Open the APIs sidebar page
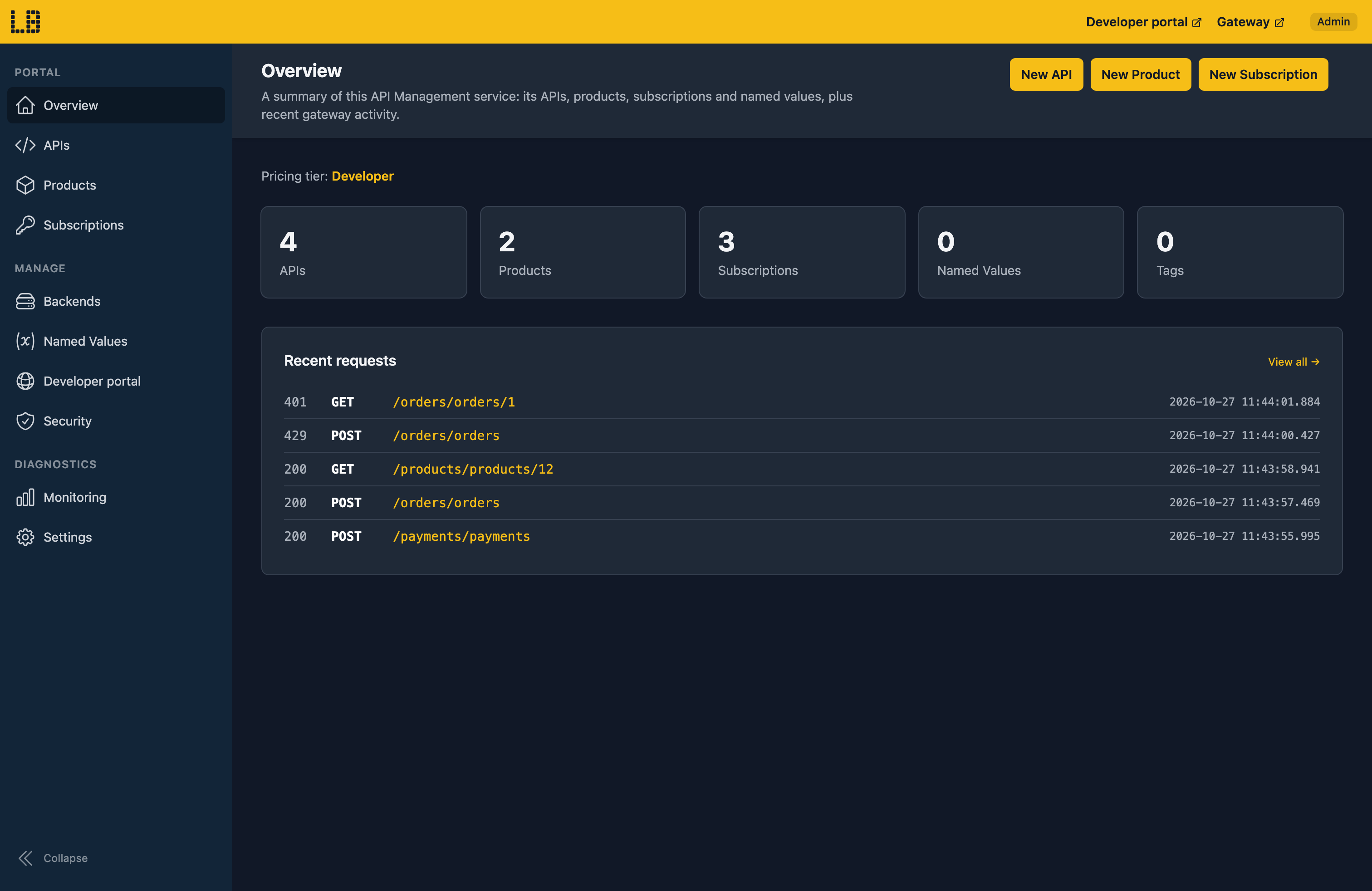Image resolution: width=1372 pixels, height=891 pixels. click(x=116, y=145)
